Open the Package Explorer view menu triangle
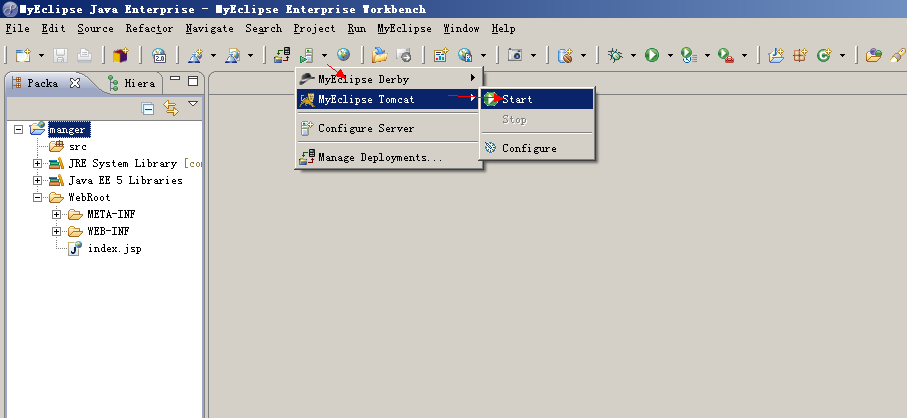The width and height of the screenshot is (907, 418). [x=193, y=104]
